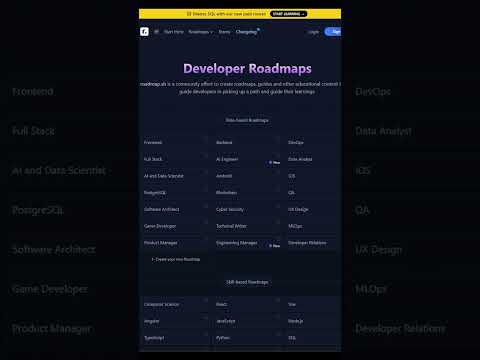The height and width of the screenshot is (360, 480).
Task: Open the Developer Relations roadmap card
Action: coord(313,242)
